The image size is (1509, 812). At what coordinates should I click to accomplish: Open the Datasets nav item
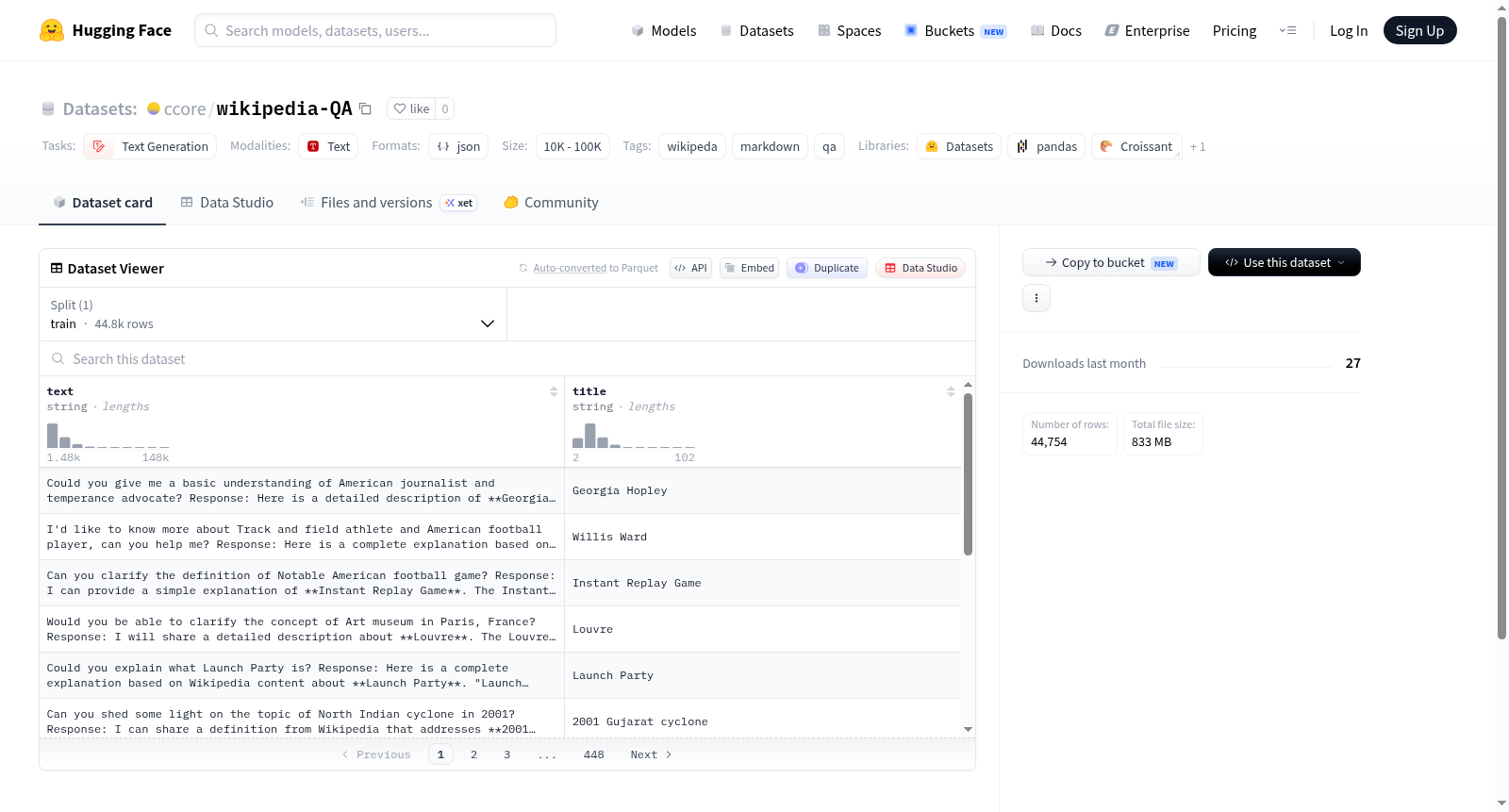click(x=757, y=30)
